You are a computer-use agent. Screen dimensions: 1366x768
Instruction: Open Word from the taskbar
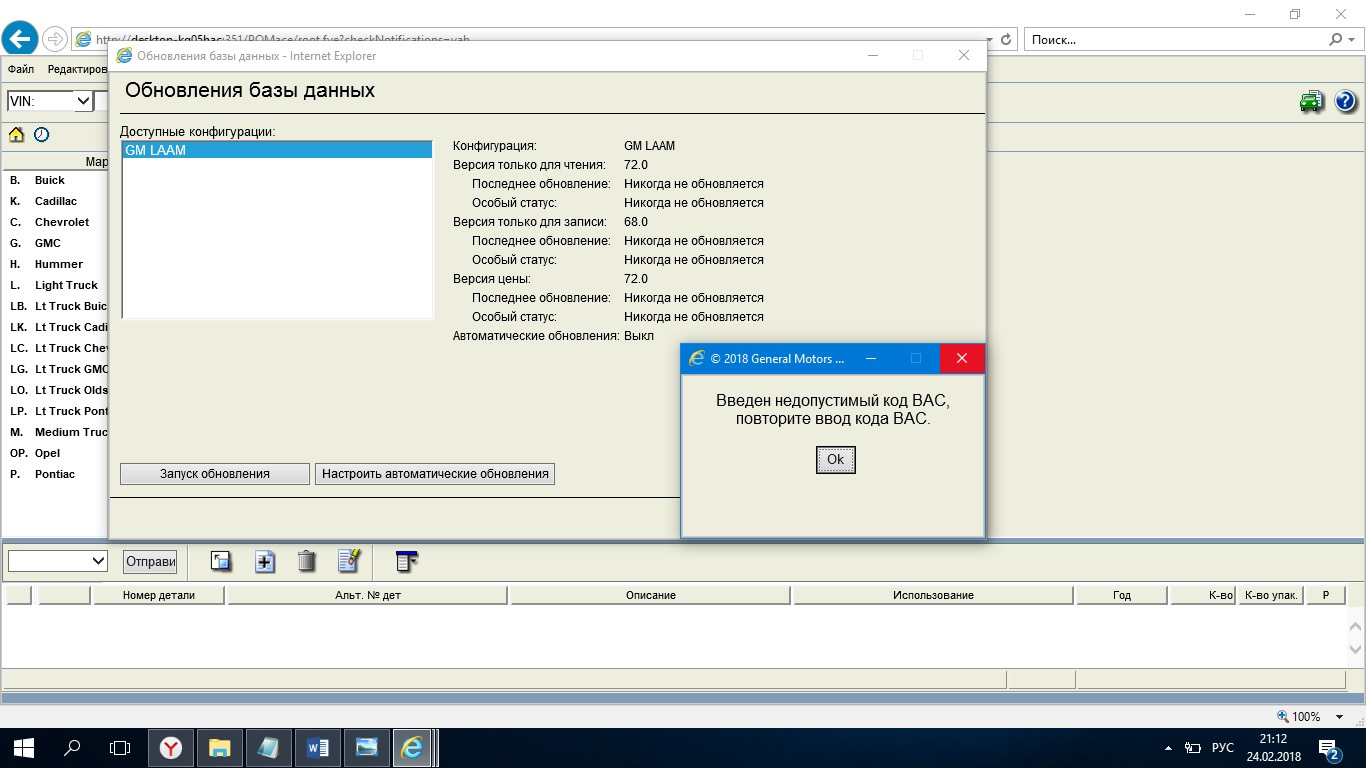pos(317,747)
